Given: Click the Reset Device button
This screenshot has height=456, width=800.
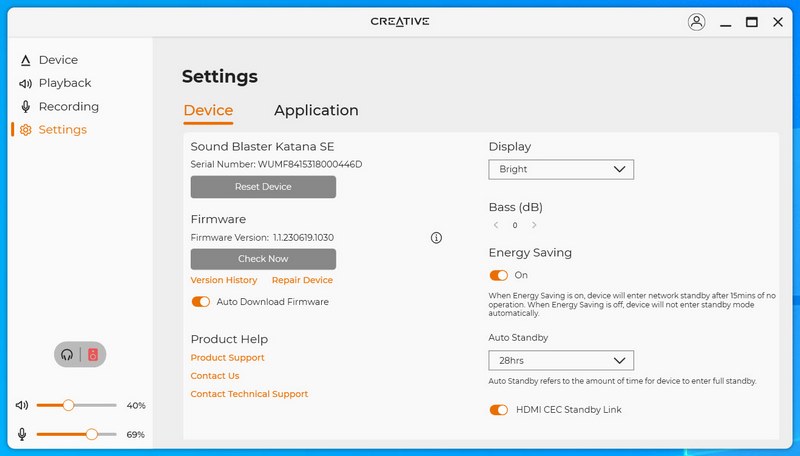Looking at the screenshot, I should click(263, 187).
